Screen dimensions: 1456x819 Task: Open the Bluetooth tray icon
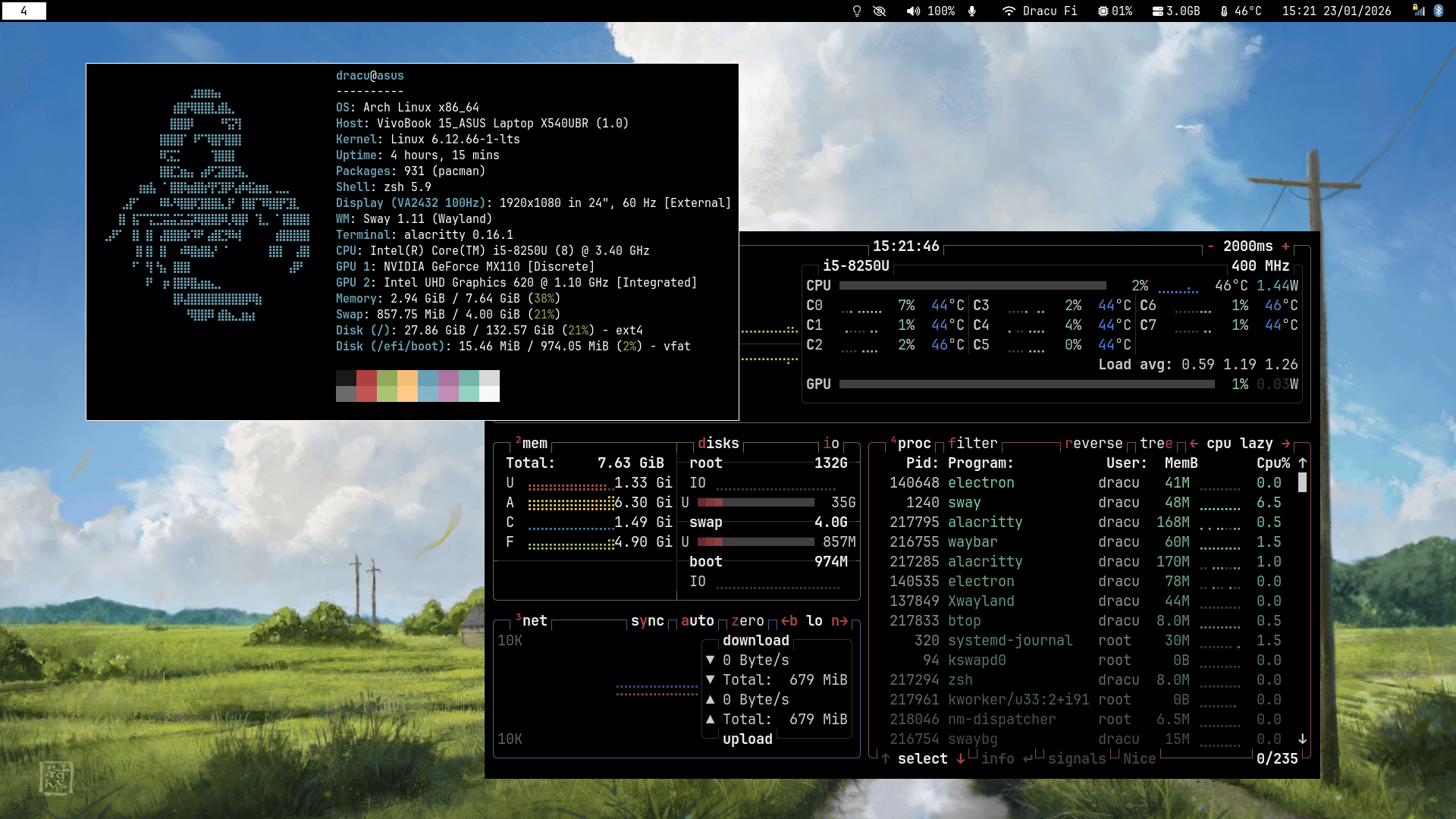[1439, 11]
